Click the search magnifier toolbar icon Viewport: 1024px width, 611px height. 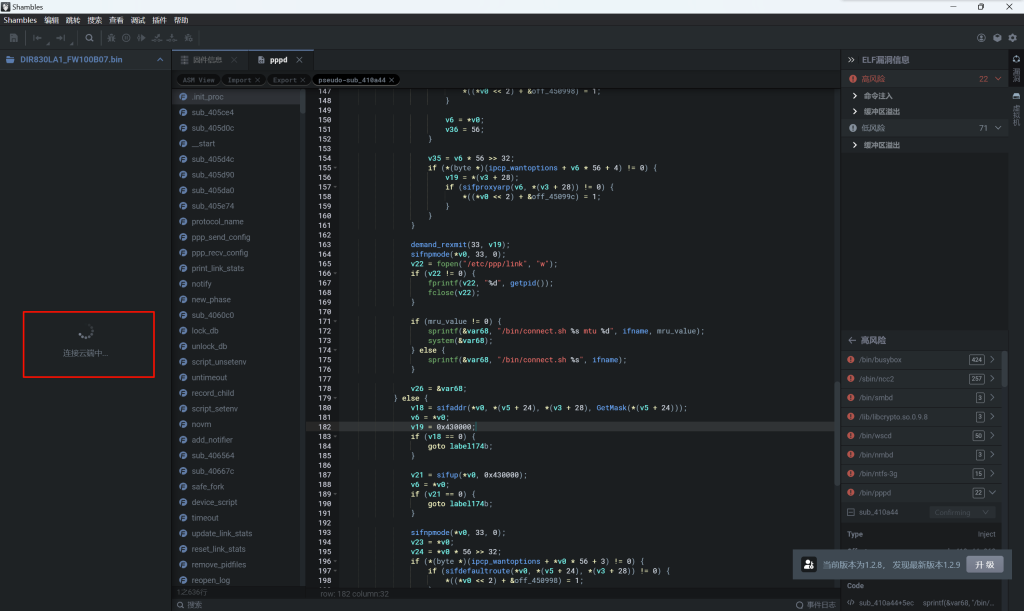point(89,38)
